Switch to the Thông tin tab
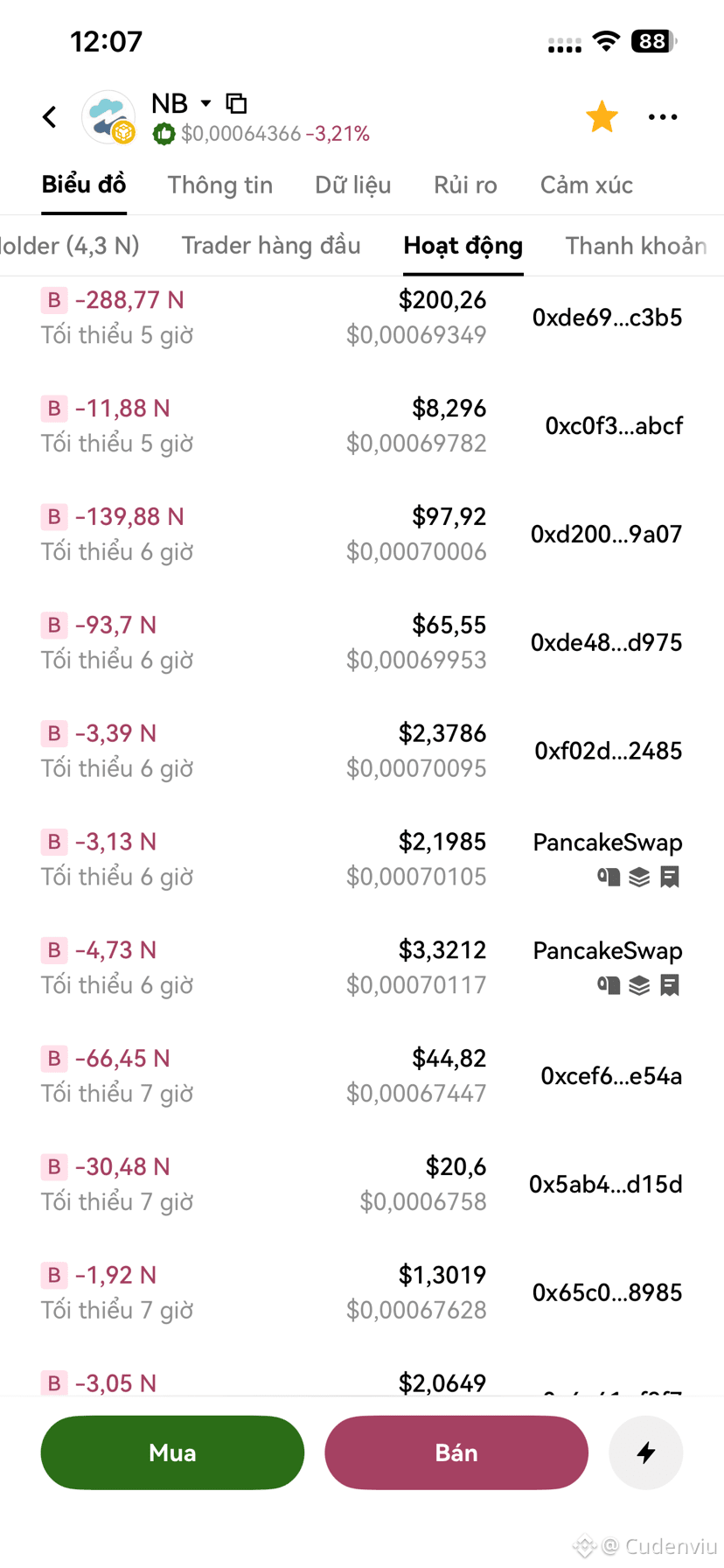The width and height of the screenshot is (724, 1568). (x=220, y=185)
